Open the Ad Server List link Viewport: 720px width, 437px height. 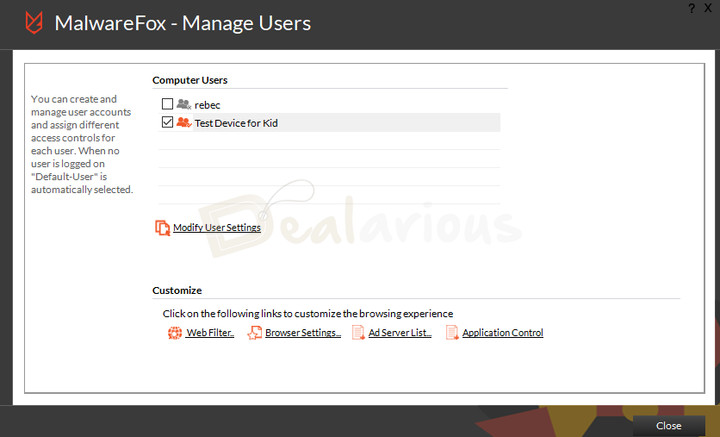400,333
